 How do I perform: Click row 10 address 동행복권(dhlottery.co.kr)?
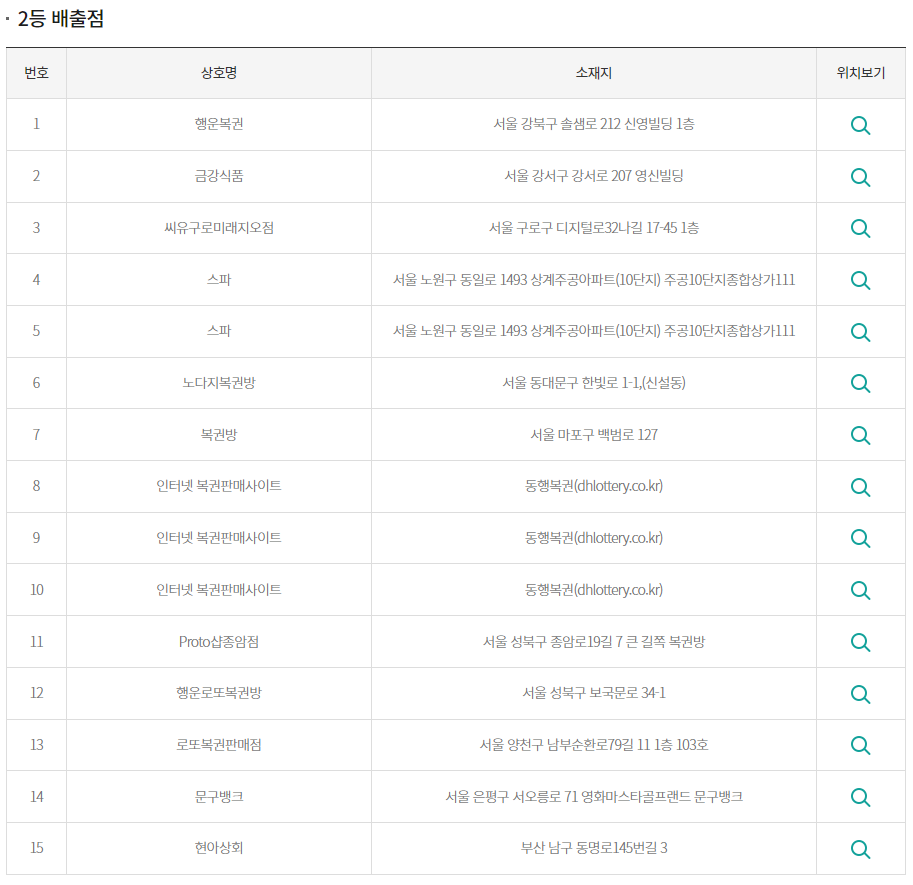[594, 590]
